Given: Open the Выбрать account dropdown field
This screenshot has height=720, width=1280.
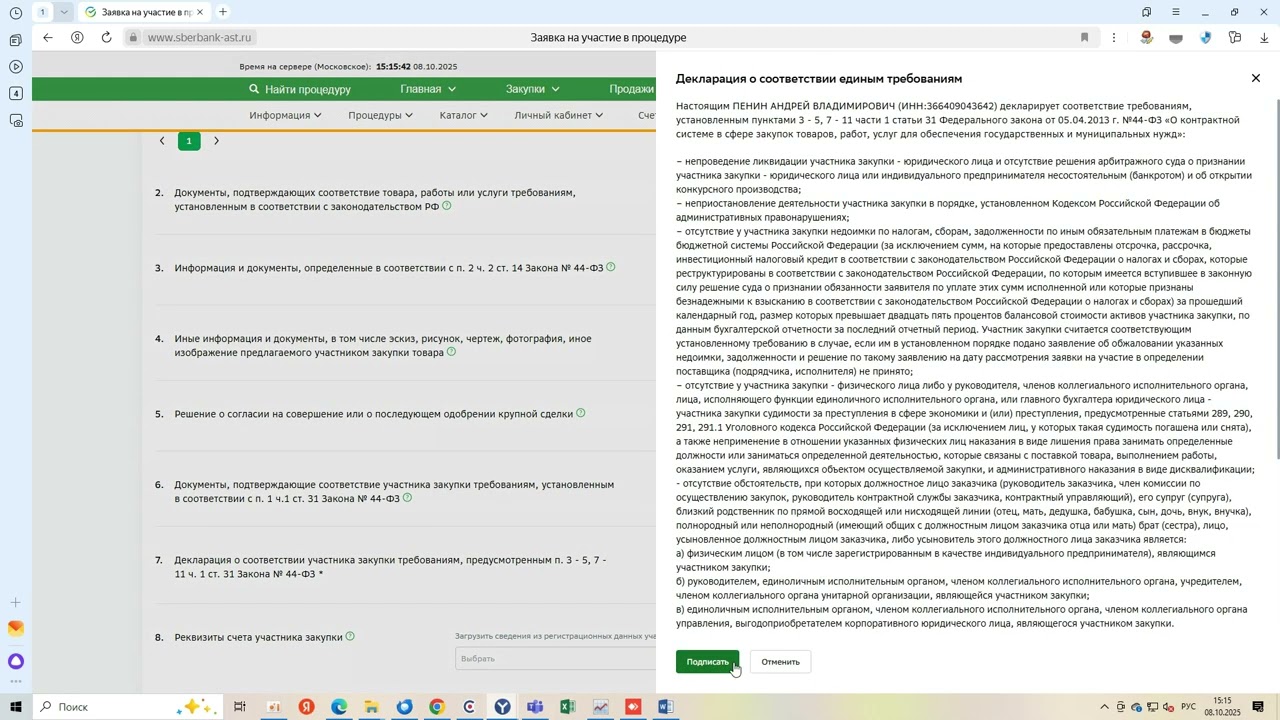Looking at the screenshot, I should pyautogui.click(x=555, y=658).
